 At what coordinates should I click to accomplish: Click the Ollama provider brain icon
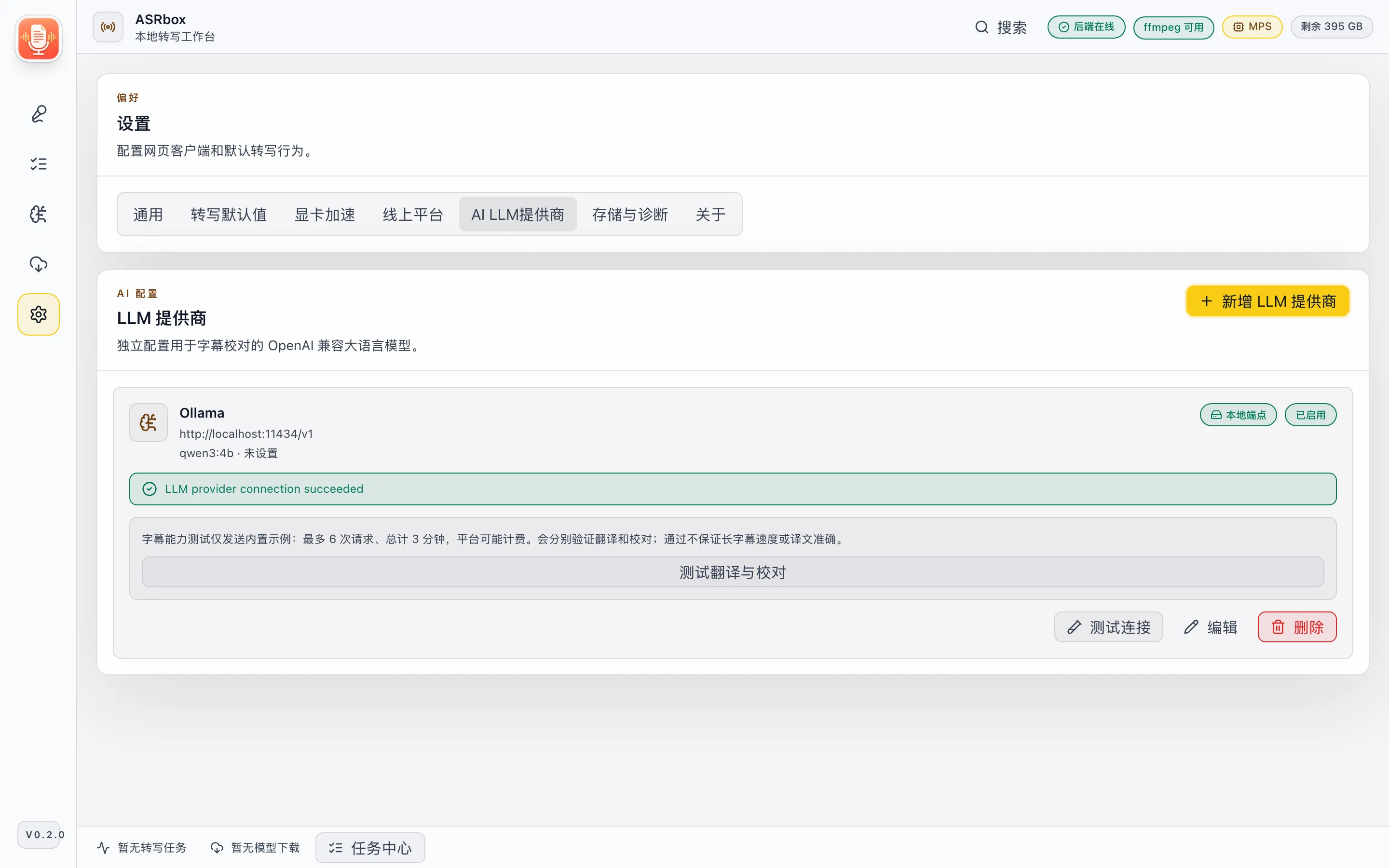pyautogui.click(x=149, y=422)
